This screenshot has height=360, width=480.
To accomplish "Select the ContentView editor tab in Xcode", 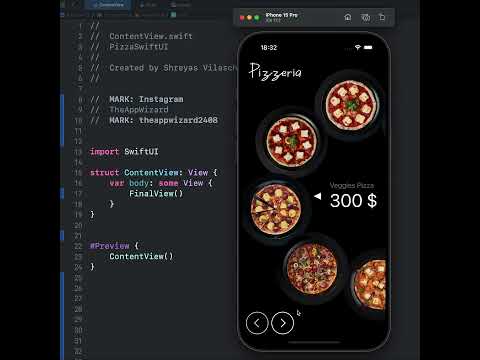I will (108, 5).
